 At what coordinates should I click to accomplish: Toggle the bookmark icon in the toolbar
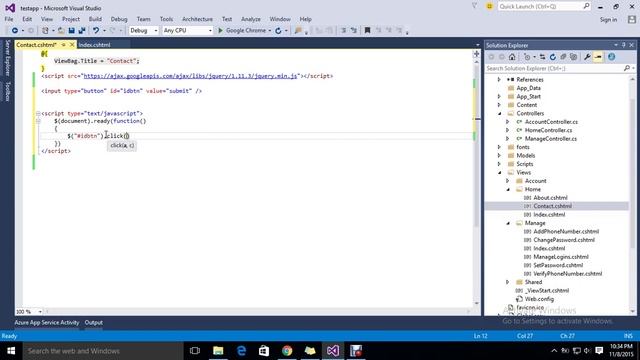click(367, 31)
